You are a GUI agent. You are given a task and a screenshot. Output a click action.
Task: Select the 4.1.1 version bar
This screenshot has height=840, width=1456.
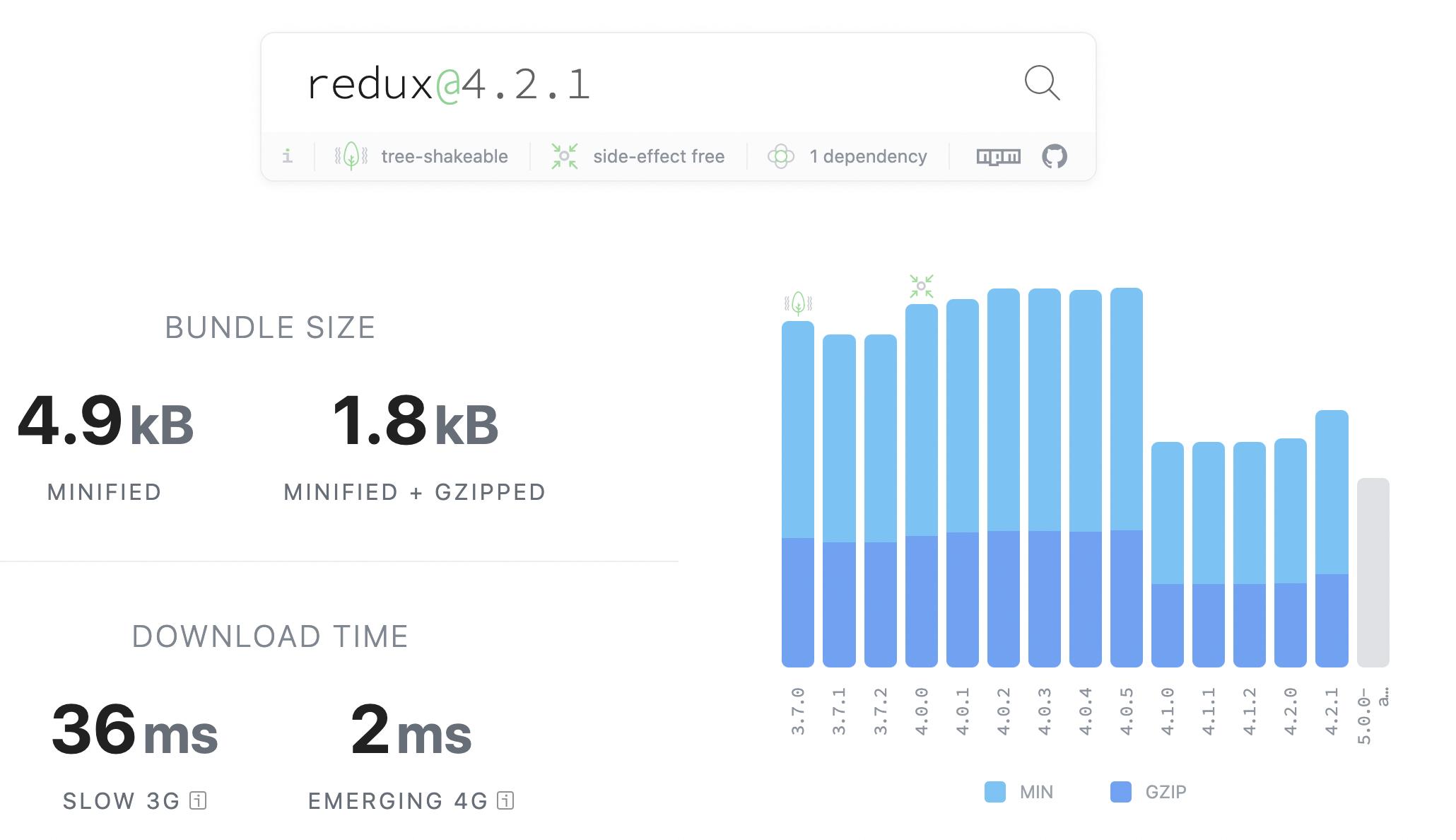[1209, 554]
